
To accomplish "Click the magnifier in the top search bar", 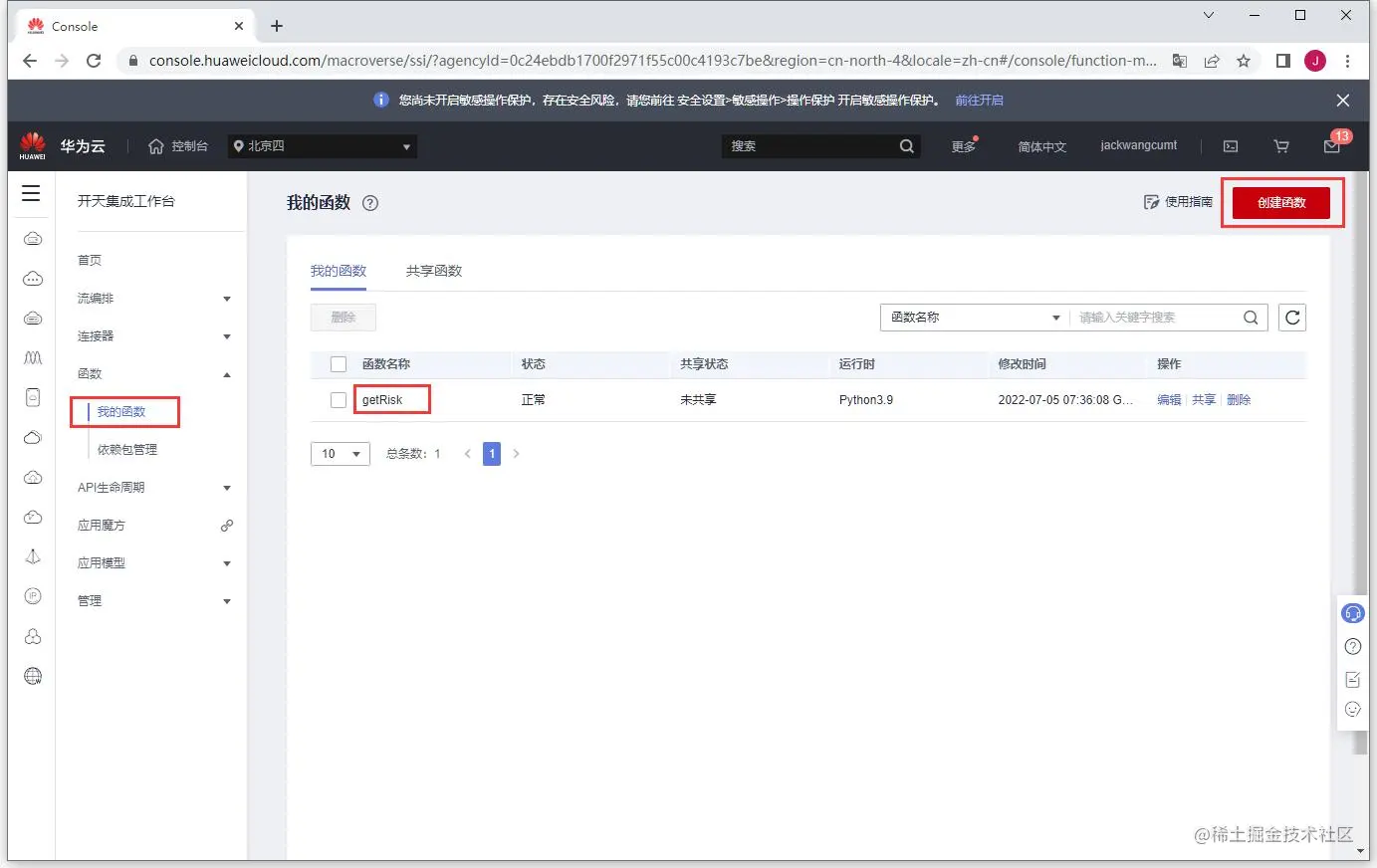I will tap(906, 145).
